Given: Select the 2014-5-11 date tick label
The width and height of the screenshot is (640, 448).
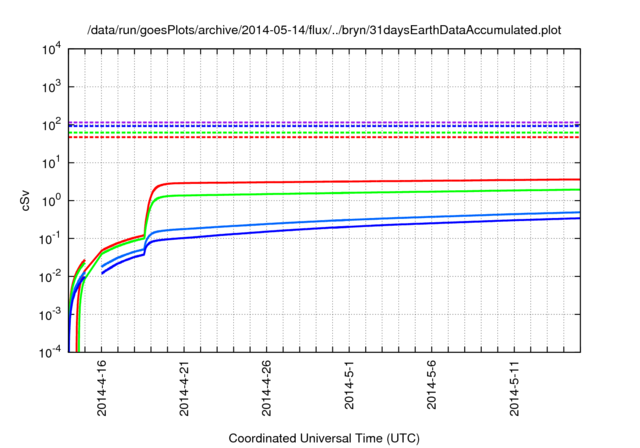Looking at the screenshot, I should coord(514,388).
